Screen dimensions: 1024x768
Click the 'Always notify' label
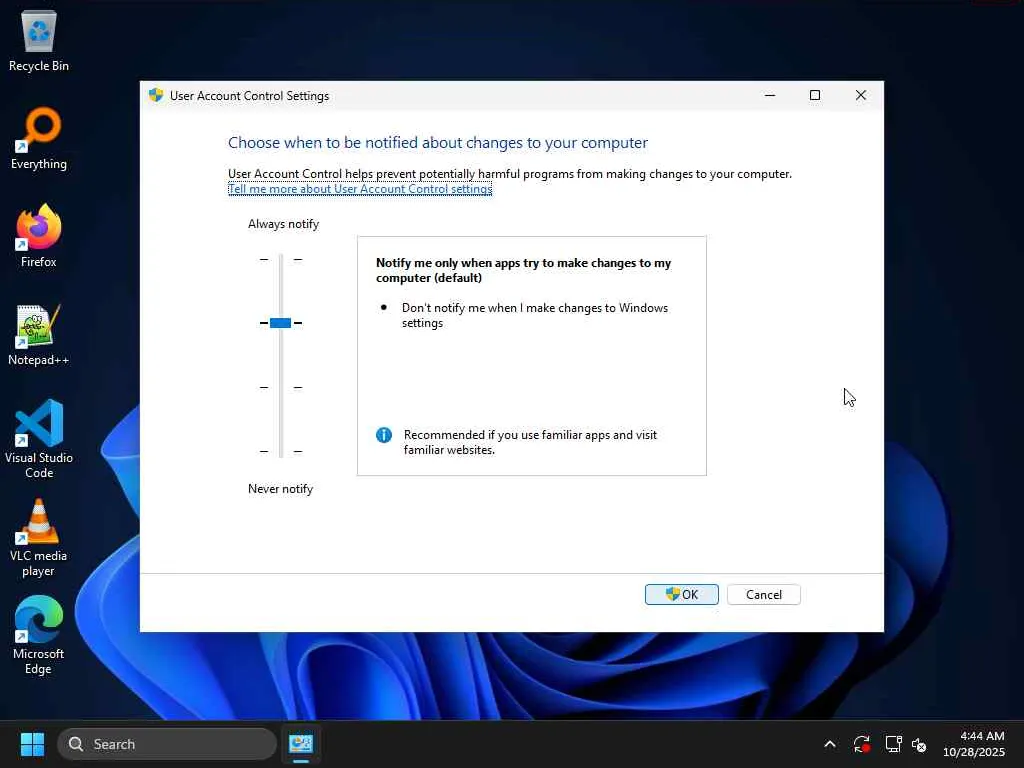pyautogui.click(x=283, y=224)
